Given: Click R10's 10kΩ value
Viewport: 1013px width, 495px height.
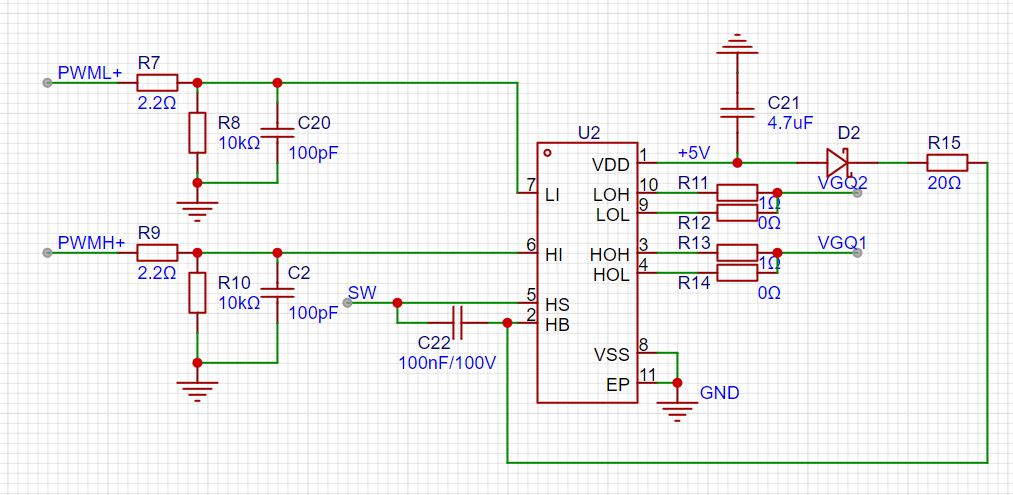Looking at the screenshot, I should click(x=239, y=302).
